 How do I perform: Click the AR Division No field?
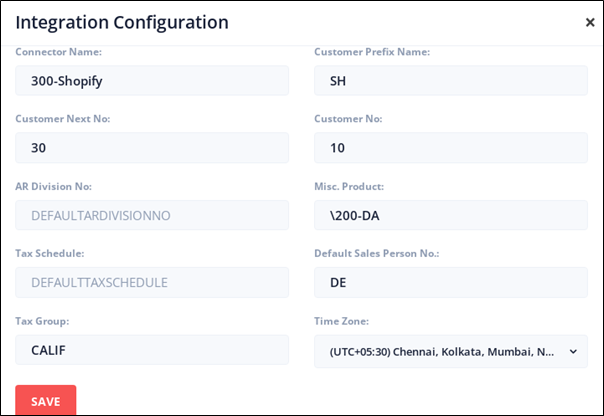click(x=152, y=215)
